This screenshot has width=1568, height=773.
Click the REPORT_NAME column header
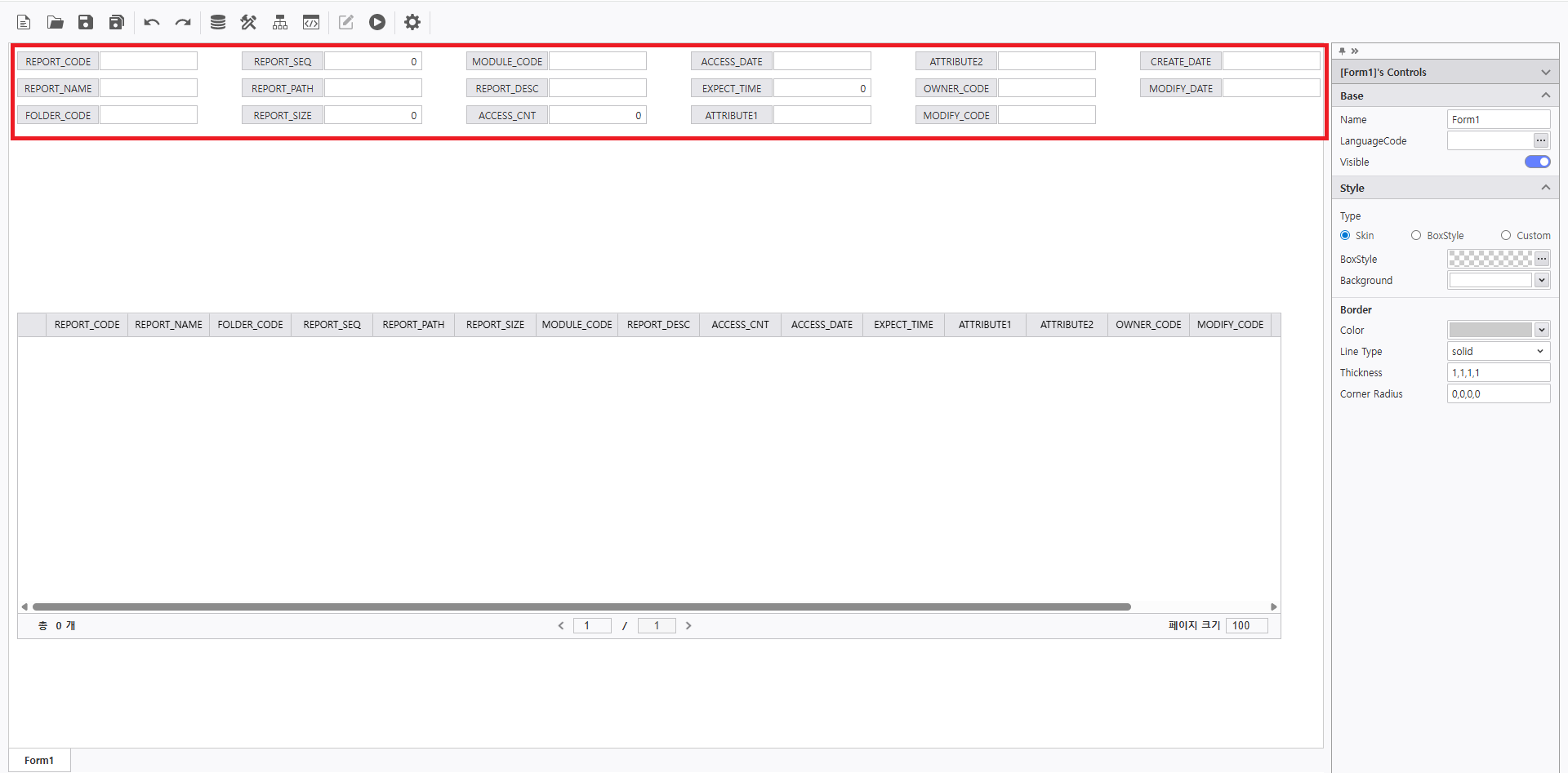(x=168, y=324)
